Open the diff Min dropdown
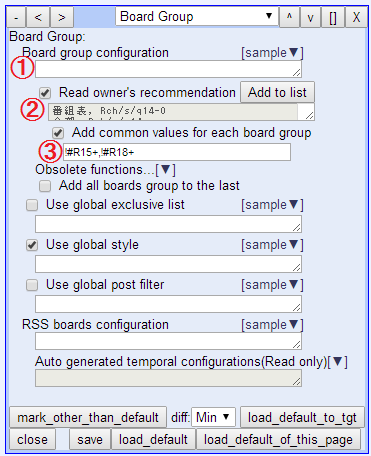 [213, 417]
